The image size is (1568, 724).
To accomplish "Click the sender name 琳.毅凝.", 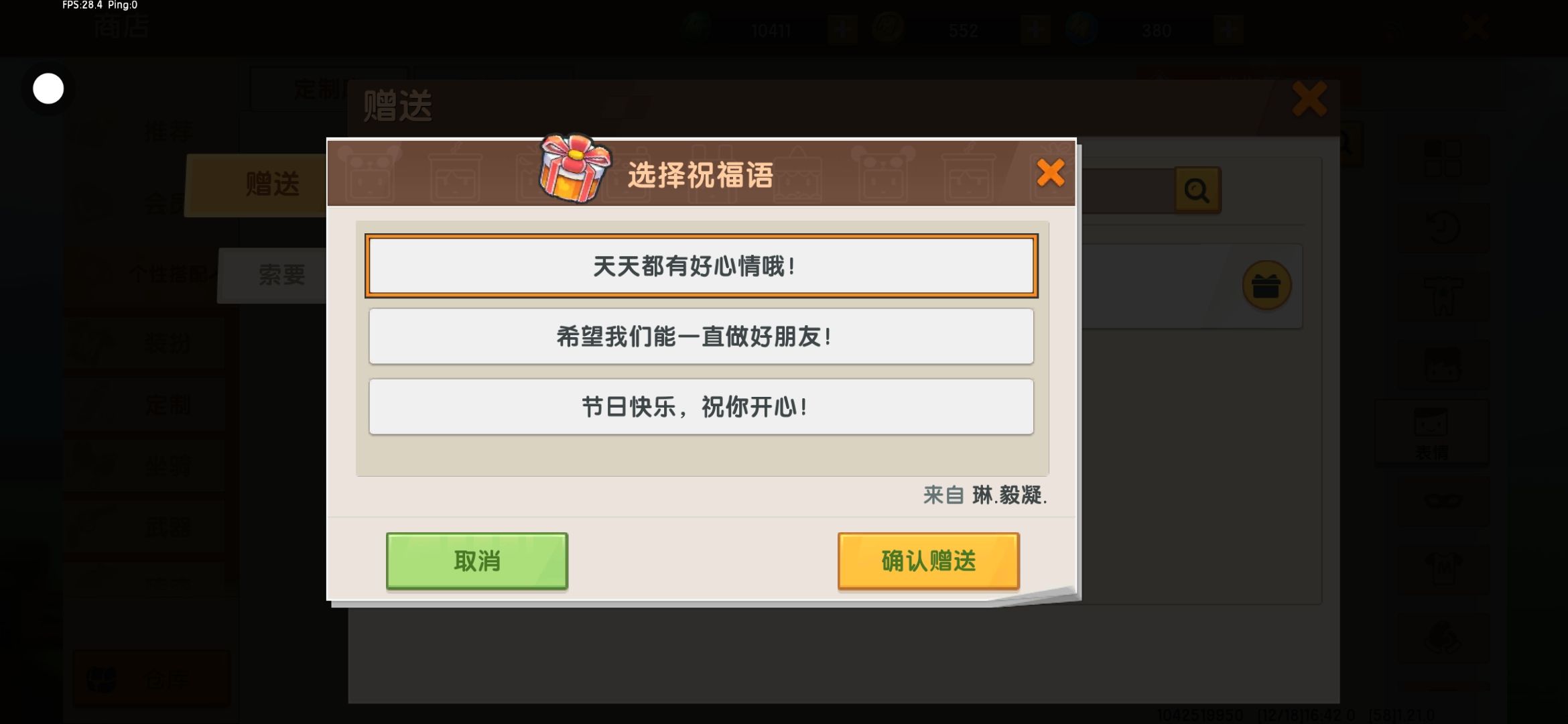I will tap(1009, 495).
